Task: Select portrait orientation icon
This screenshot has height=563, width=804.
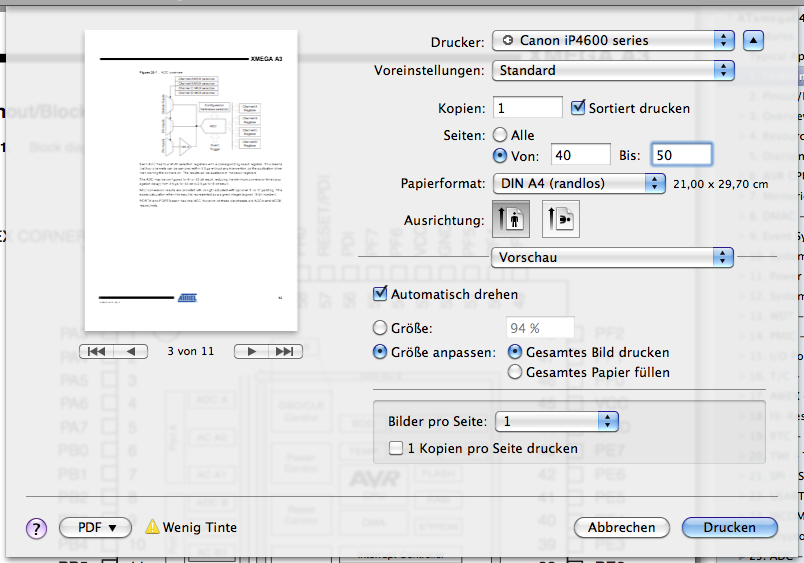Action: [512, 220]
